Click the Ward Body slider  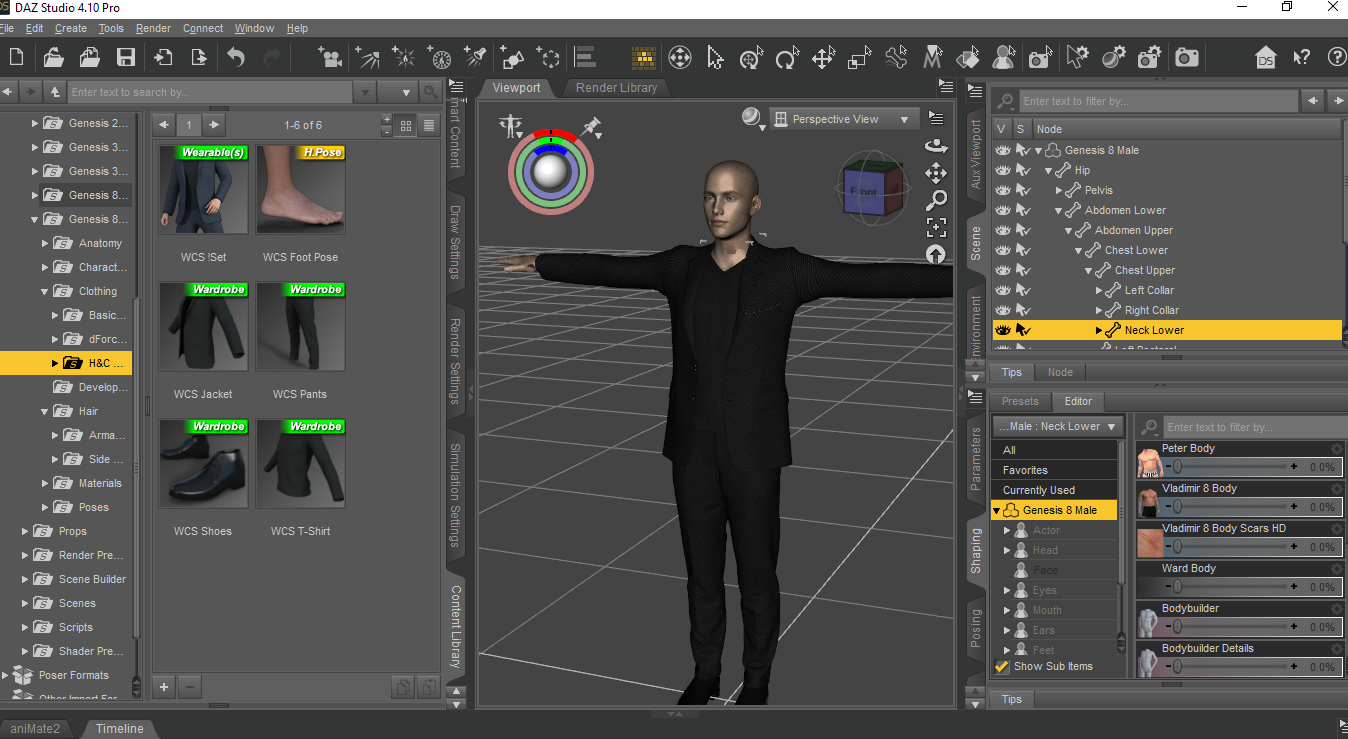1232,587
